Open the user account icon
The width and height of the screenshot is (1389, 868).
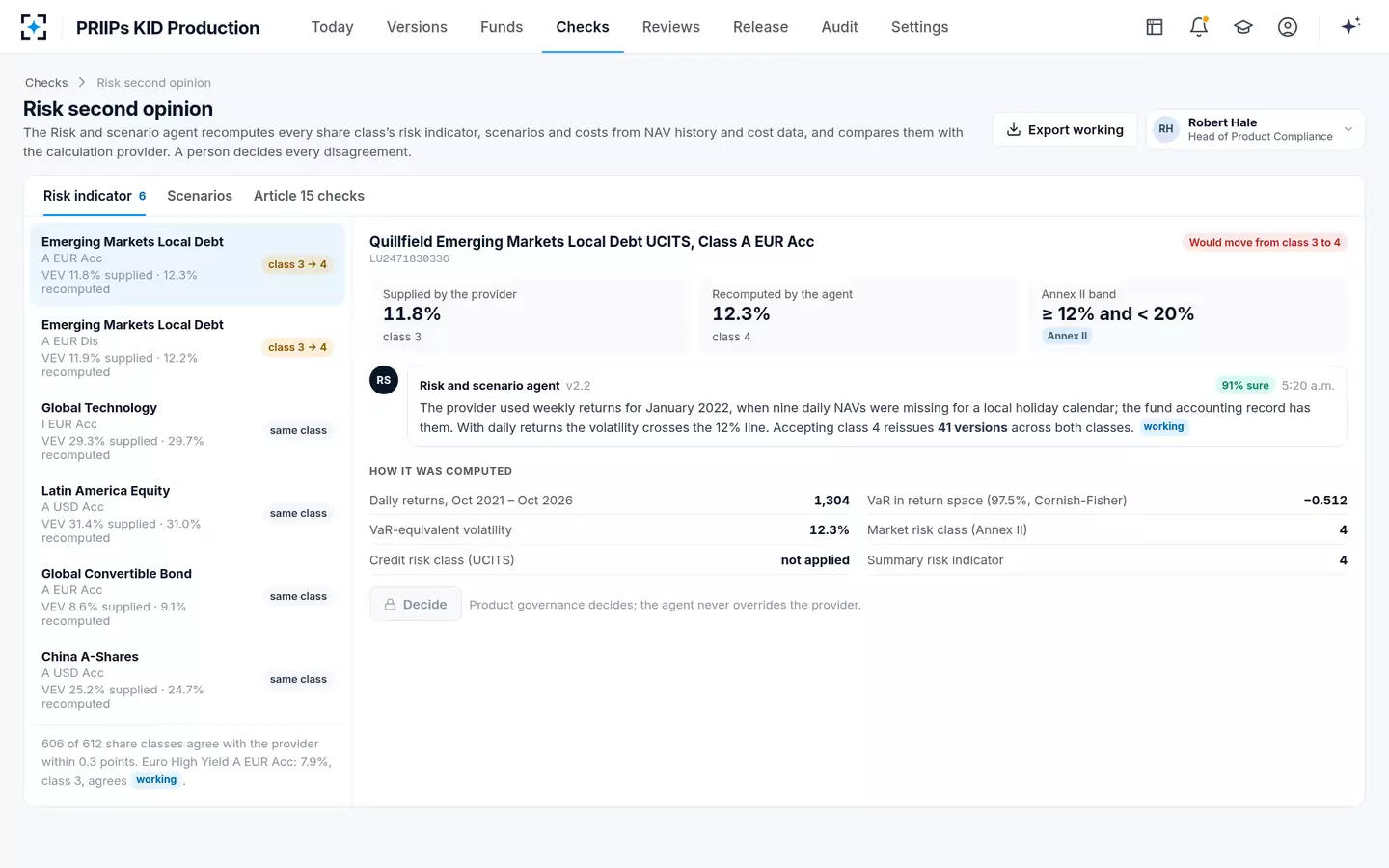(x=1288, y=27)
